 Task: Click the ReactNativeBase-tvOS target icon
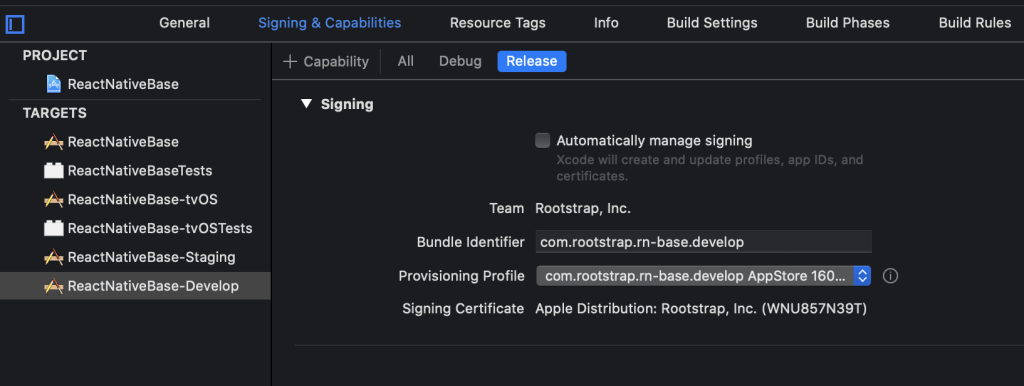54,199
